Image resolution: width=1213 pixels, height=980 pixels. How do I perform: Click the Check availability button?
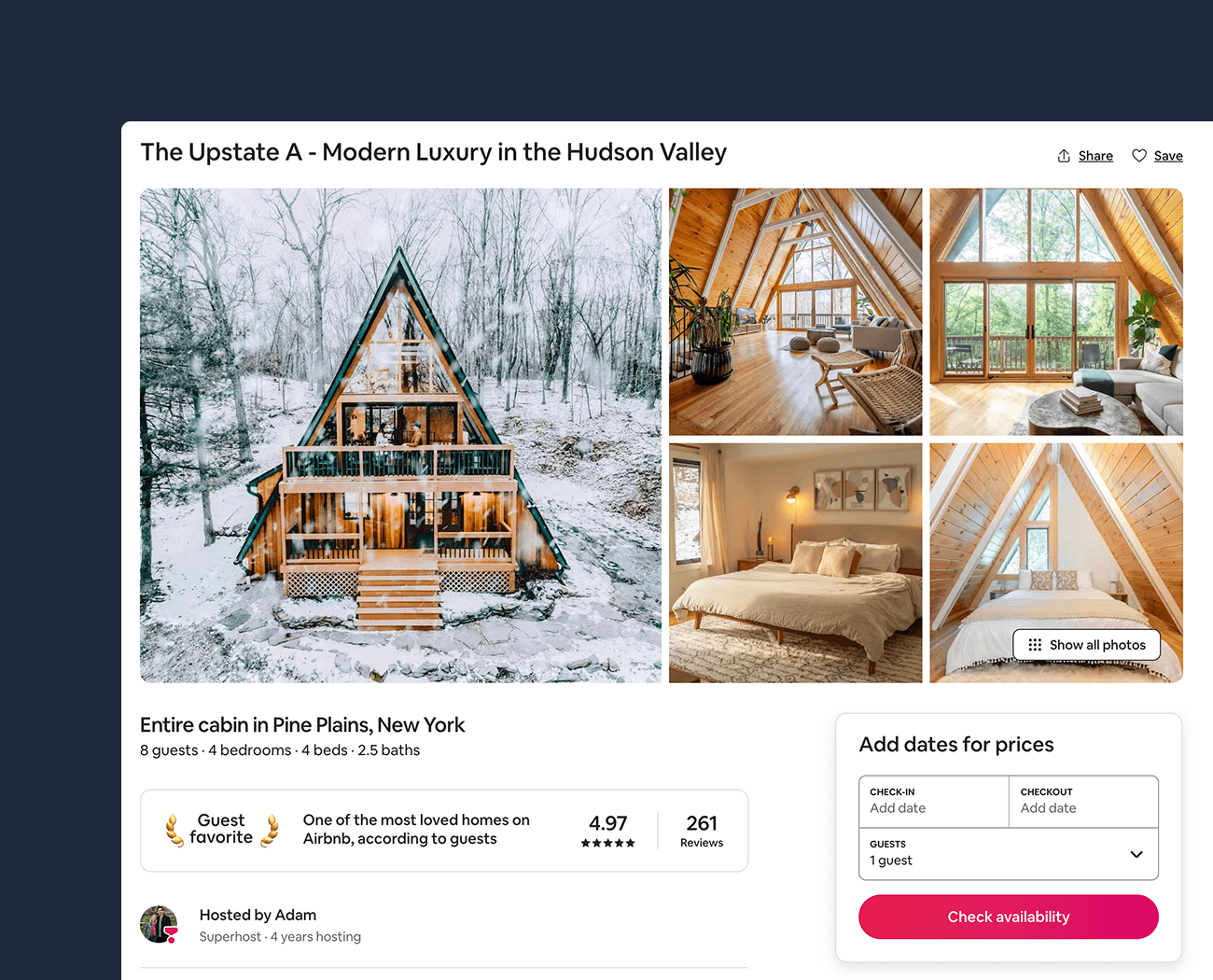point(1009,917)
